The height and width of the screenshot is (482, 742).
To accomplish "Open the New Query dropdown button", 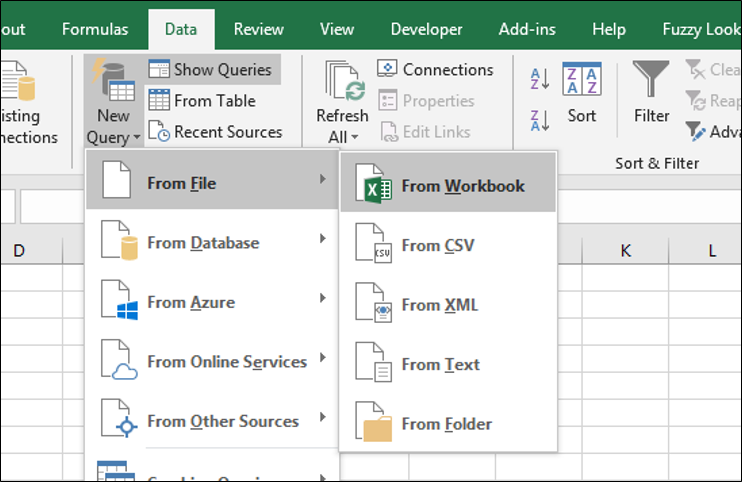I will 114,101.
